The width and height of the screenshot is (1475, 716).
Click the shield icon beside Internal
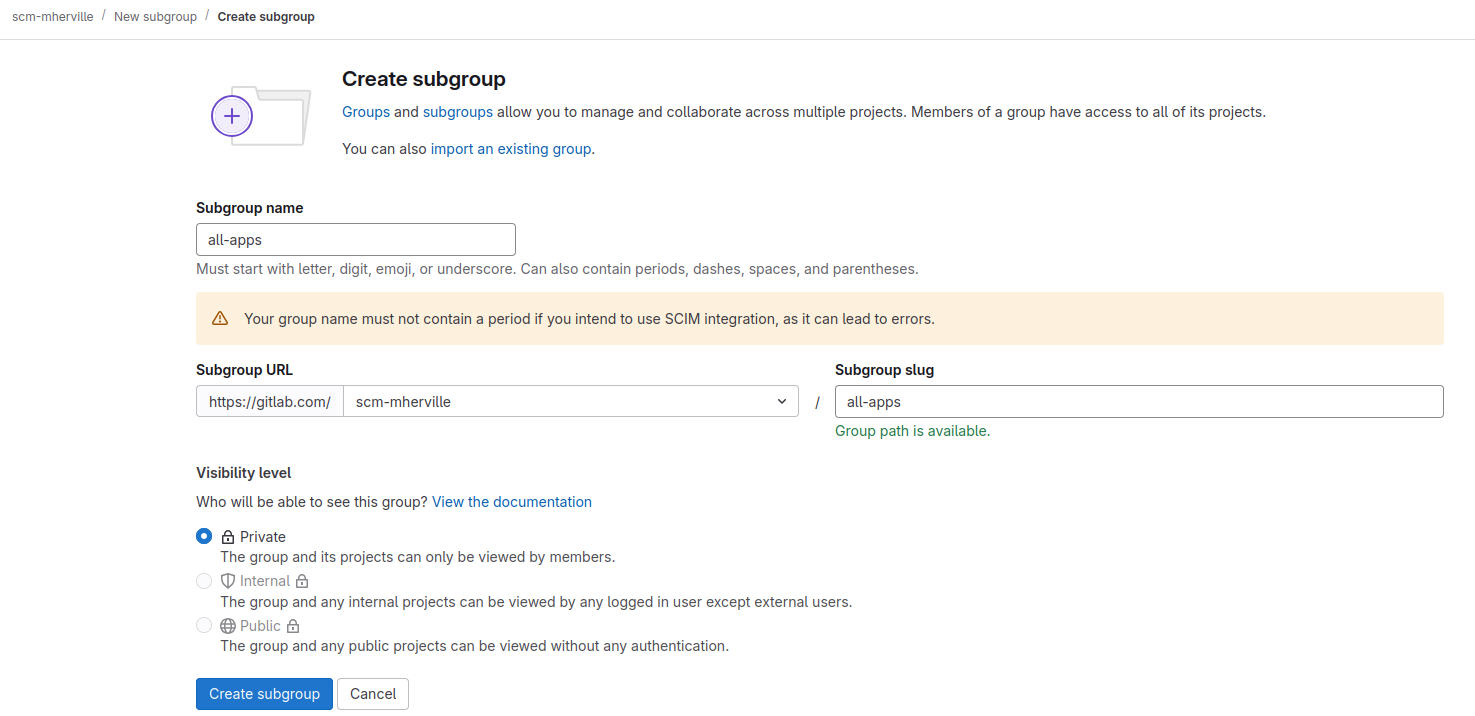tap(228, 581)
